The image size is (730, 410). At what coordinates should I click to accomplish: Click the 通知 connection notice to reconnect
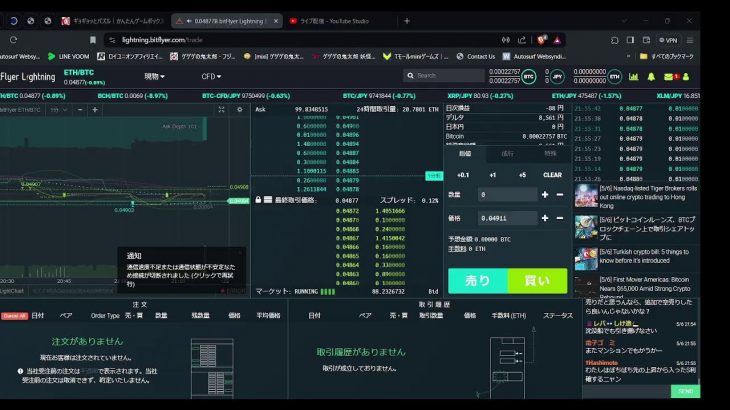(182, 270)
